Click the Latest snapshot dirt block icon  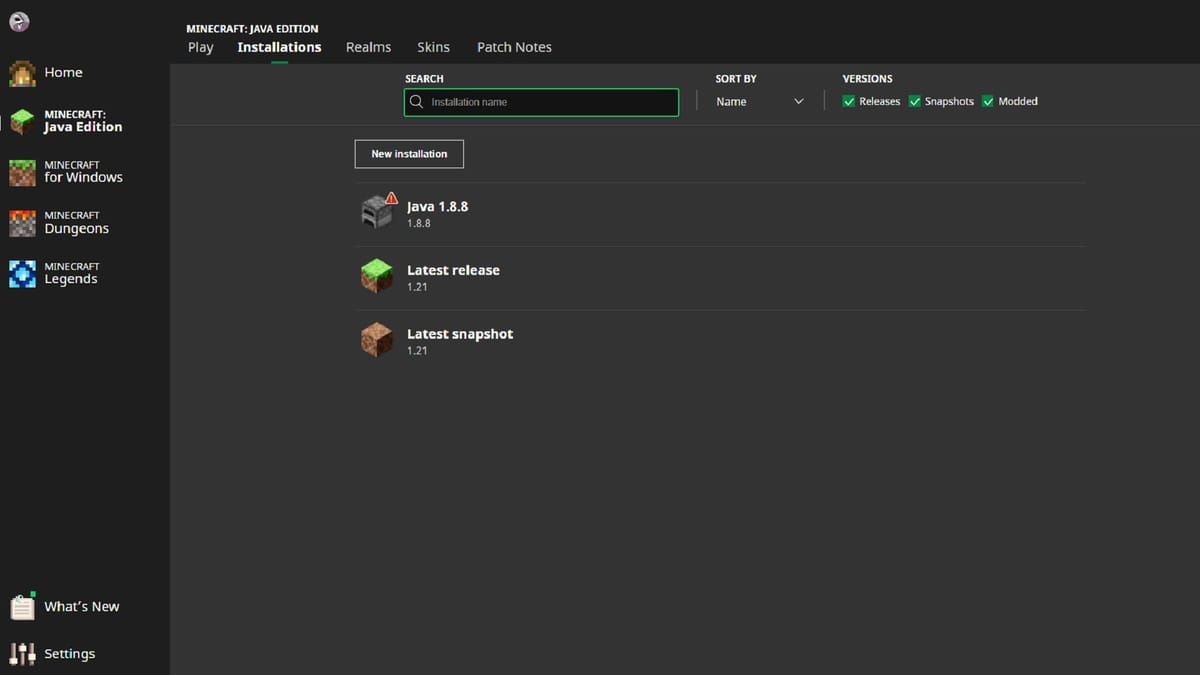(x=377, y=339)
